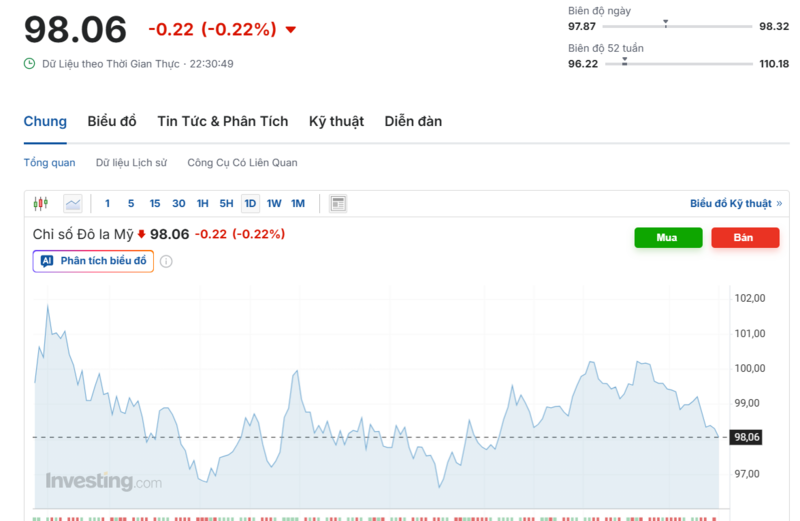800x521 pixels.
Task: Click the 52-week range slider marker
Action: (625, 61)
